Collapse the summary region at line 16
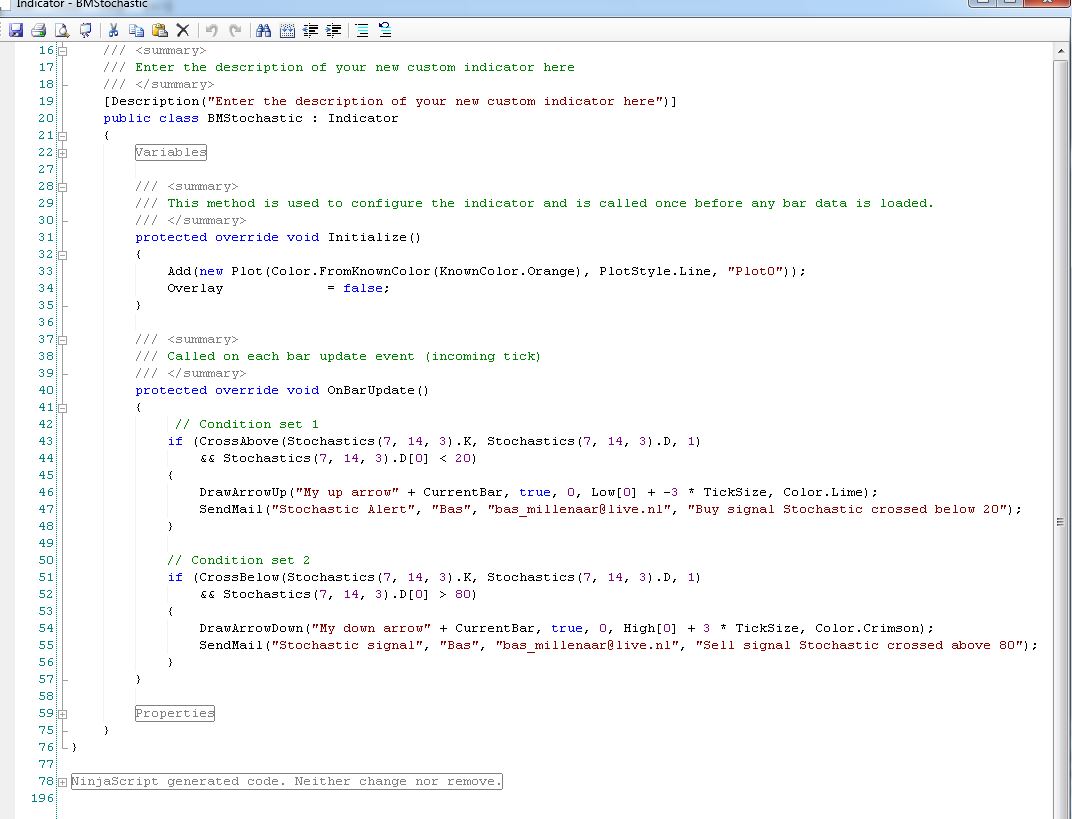 pos(62,51)
